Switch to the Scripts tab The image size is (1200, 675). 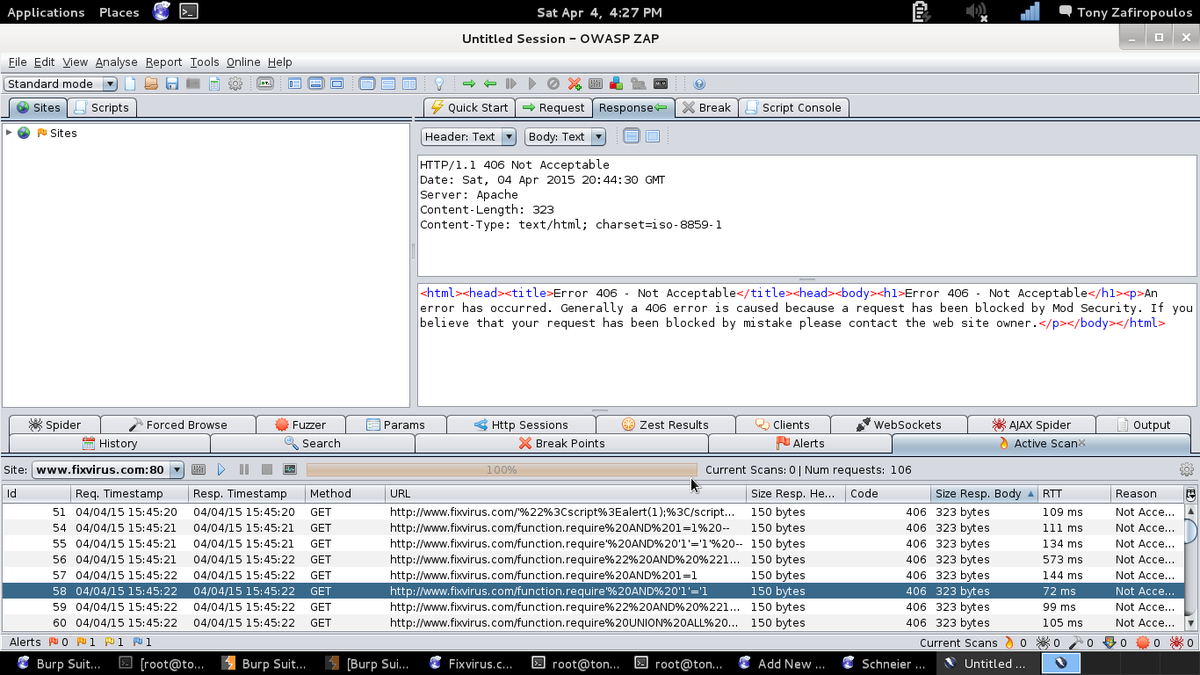pos(101,108)
